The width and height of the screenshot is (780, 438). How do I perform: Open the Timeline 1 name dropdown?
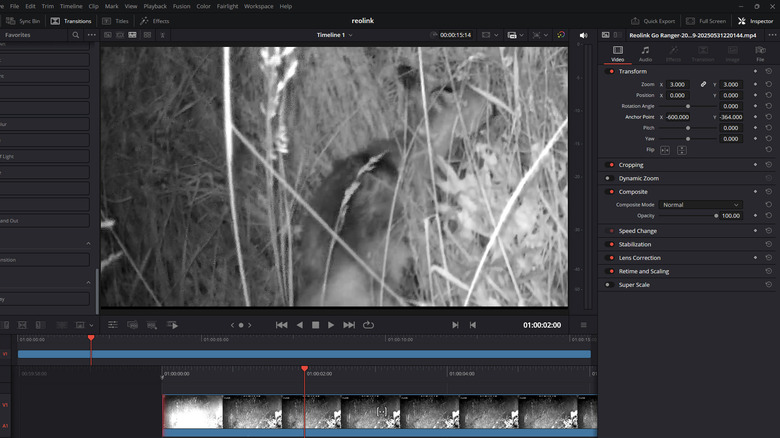point(335,35)
